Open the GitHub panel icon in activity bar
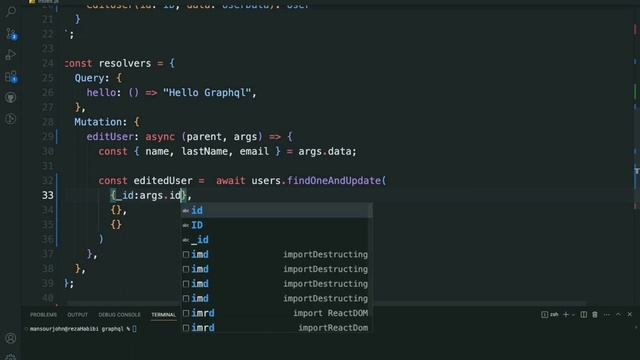The image size is (640, 360). coord(11,98)
